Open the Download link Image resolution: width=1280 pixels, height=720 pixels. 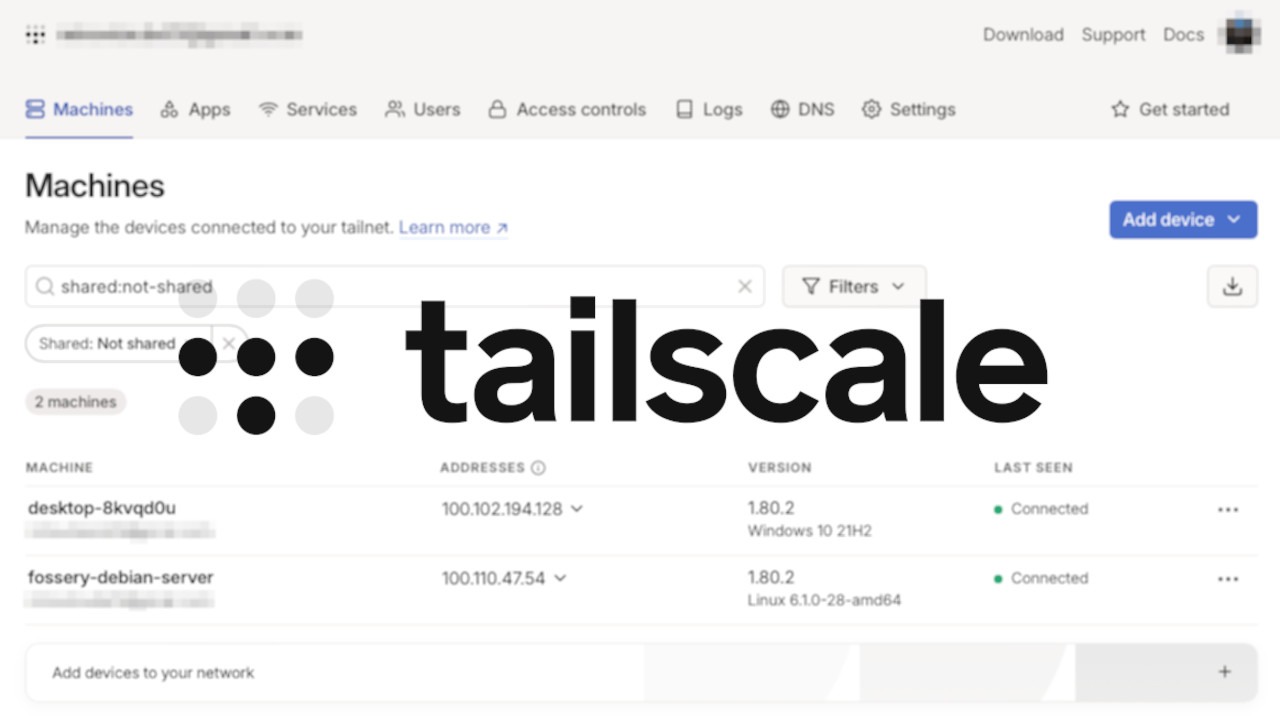pyautogui.click(x=1023, y=35)
